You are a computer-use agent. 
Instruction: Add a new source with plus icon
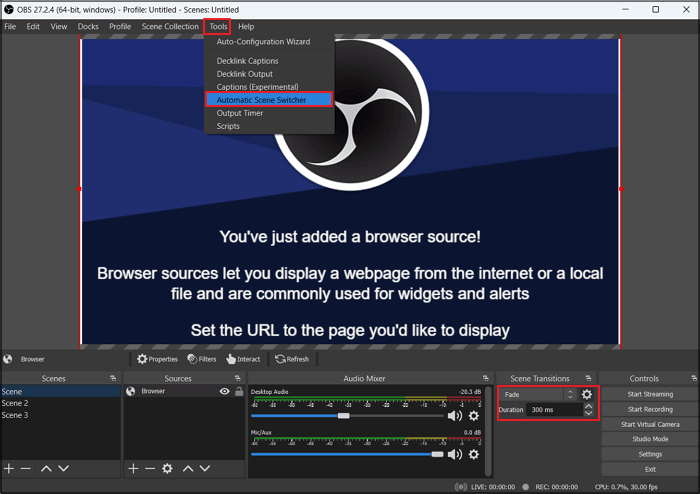pyautogui.click(x=132, y=468)
